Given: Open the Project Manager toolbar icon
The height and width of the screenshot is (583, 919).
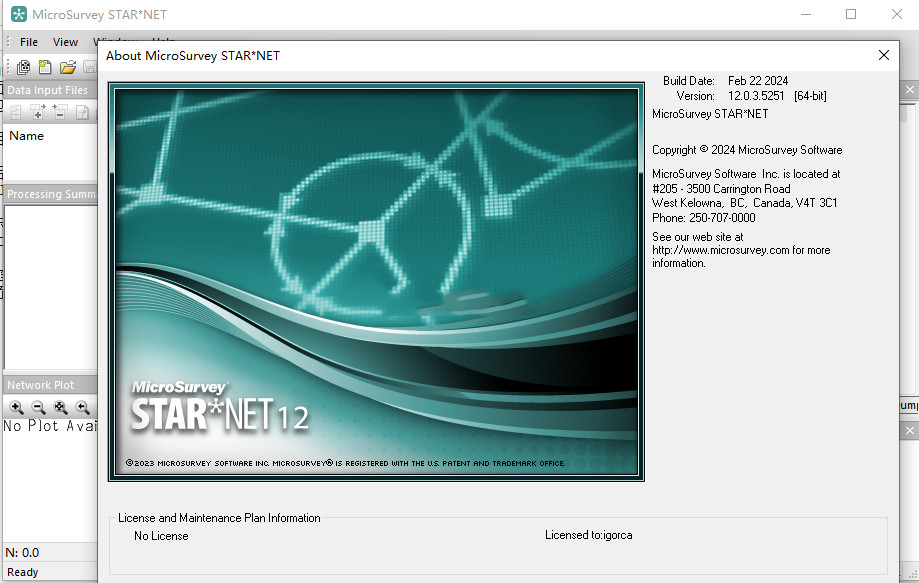Looking at the screenshot, I should point(23,67).
